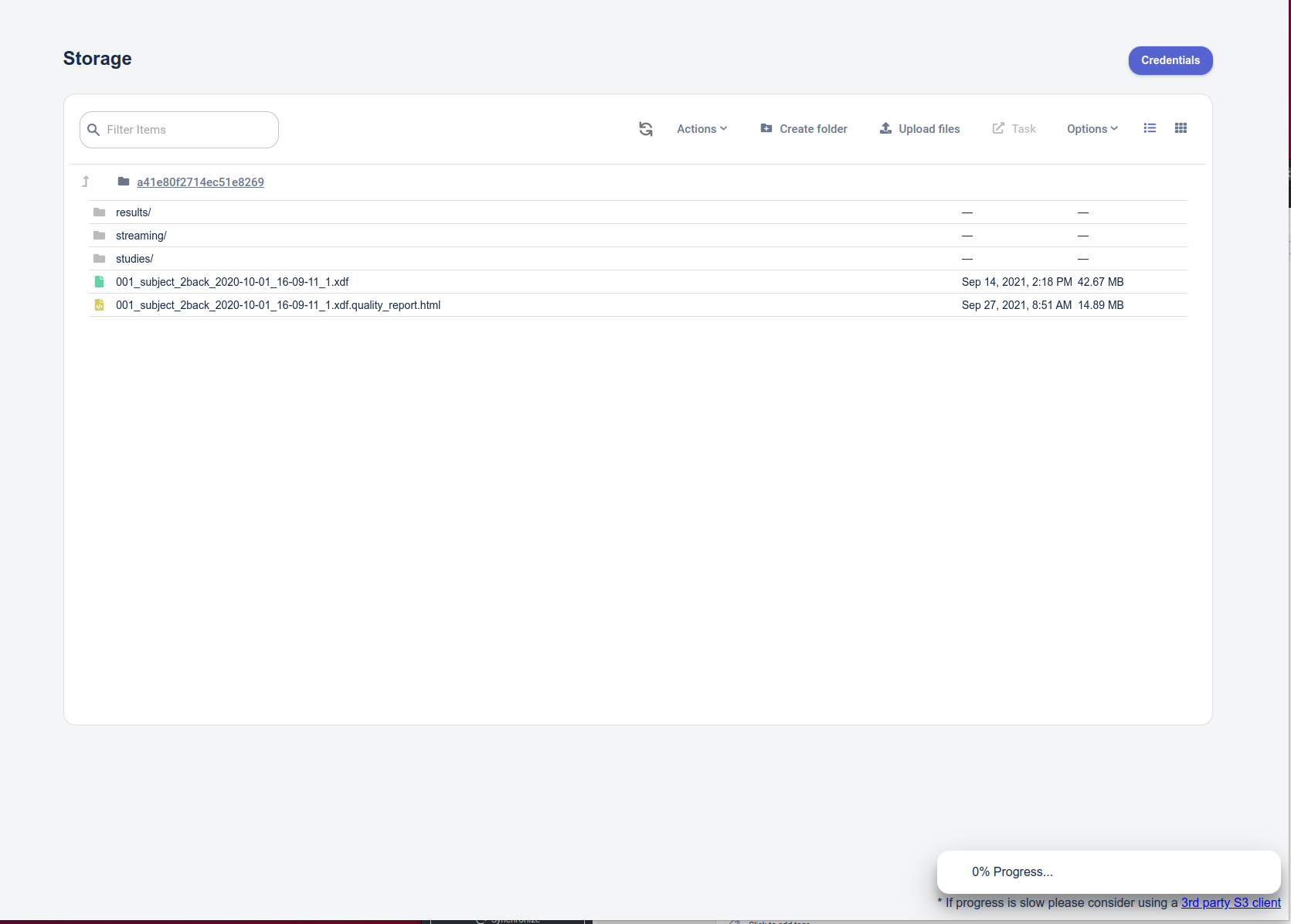
Task: Click the Sep 27, 2021, 8:51 AM date
Action: click(1017, 305)
